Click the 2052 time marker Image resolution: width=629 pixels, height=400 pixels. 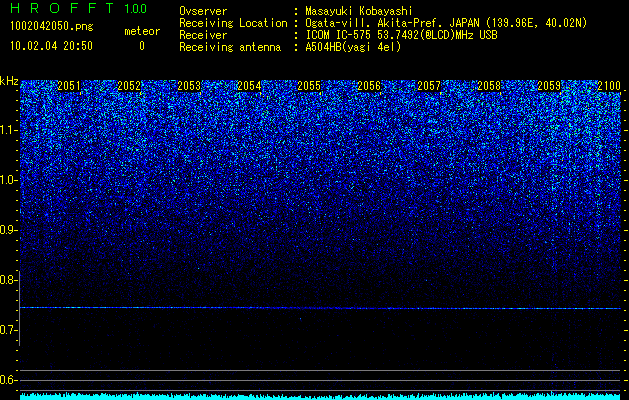point(129,86)
